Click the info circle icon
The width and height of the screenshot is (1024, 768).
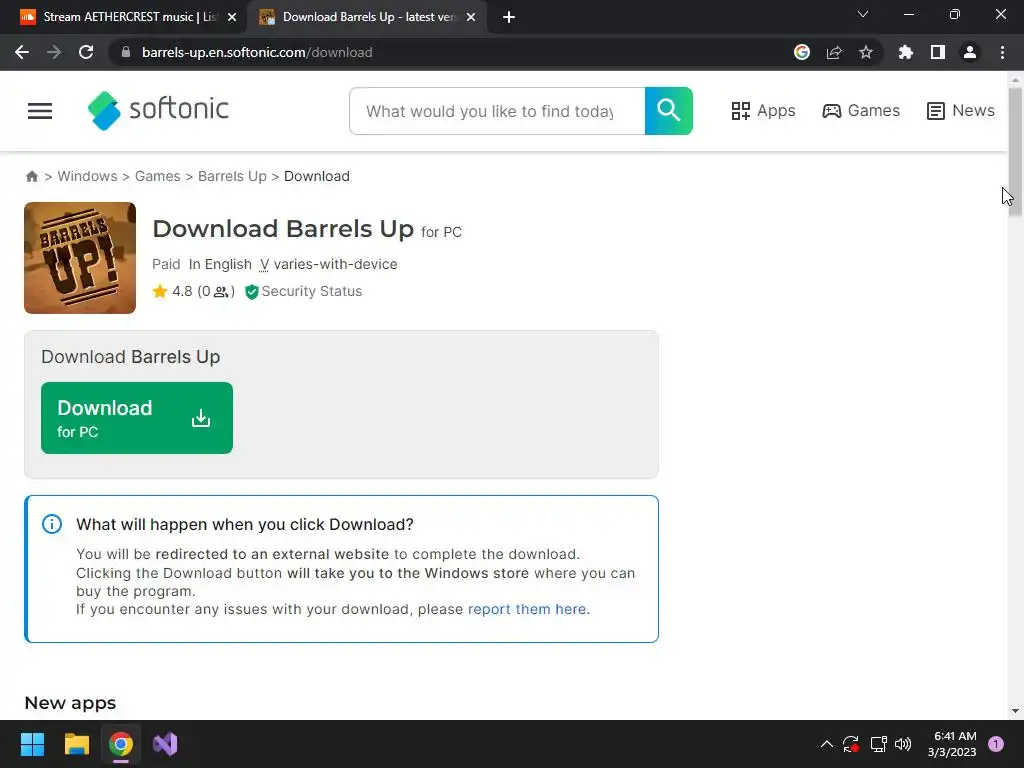click(52, 524)
